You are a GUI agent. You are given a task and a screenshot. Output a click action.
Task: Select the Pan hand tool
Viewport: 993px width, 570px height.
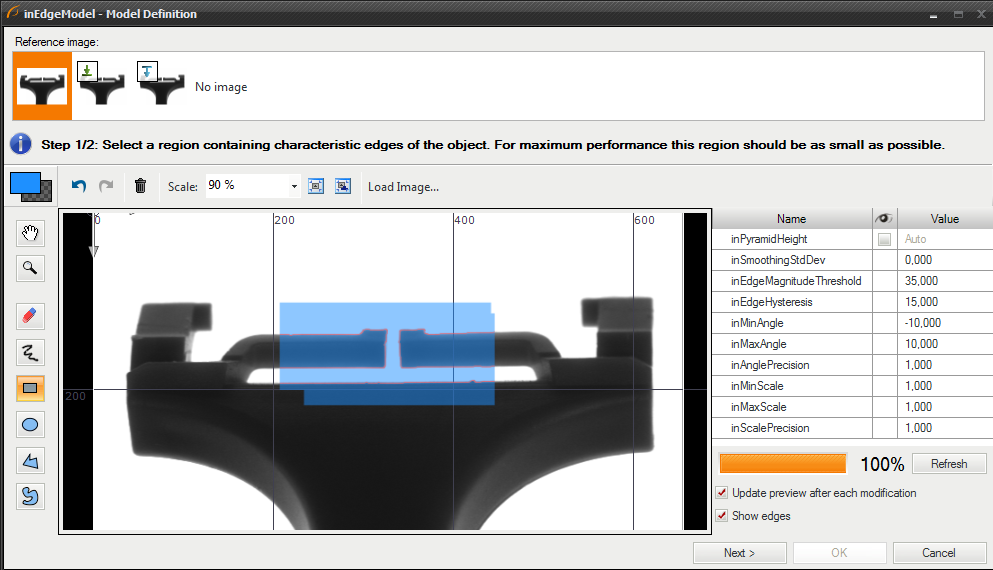tap(31, 234)
